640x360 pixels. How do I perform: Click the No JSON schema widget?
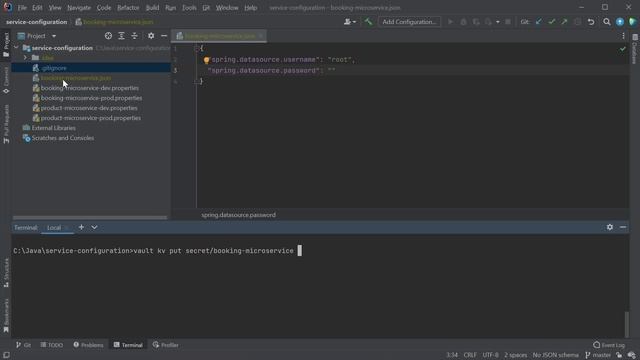(555, 355)
